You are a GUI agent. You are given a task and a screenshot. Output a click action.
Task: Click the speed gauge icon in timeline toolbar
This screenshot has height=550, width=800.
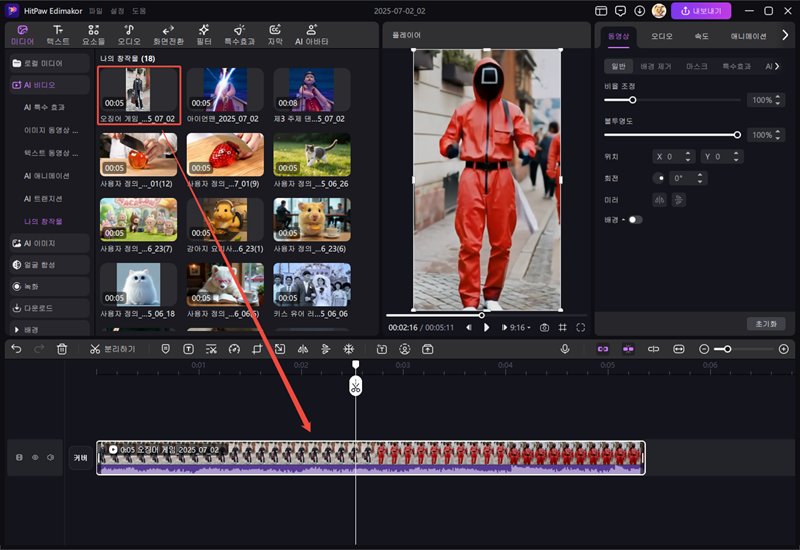(234, 349)
